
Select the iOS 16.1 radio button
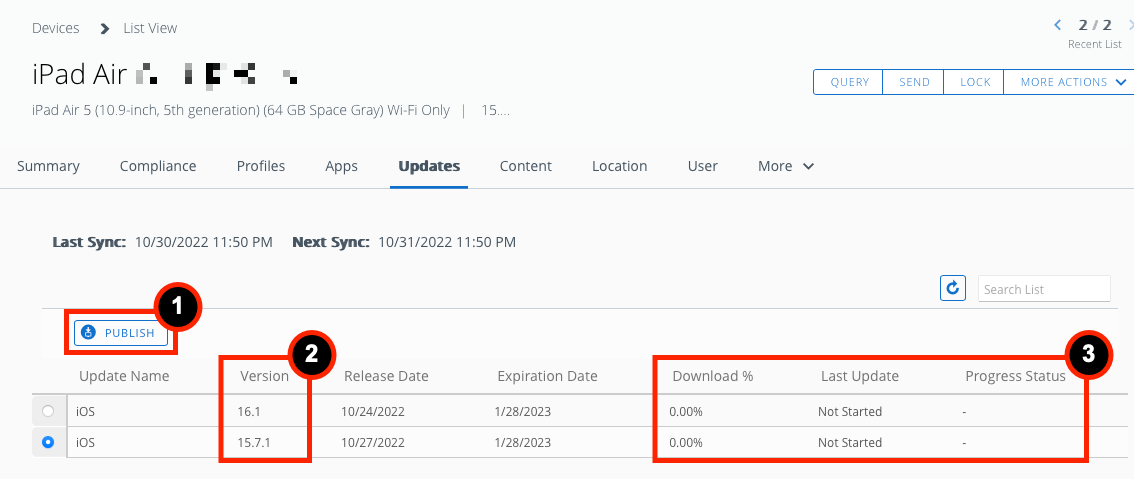[x=48, y=411]
